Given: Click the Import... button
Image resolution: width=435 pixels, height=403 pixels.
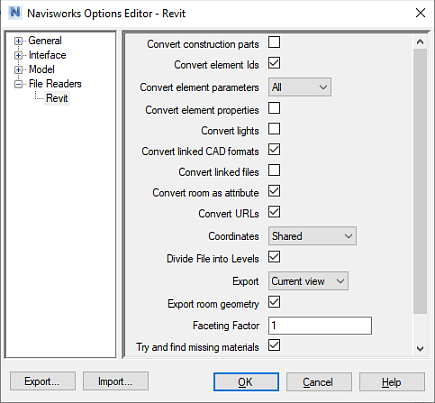Looking at the screenshot, I should (x=116, y=381).
